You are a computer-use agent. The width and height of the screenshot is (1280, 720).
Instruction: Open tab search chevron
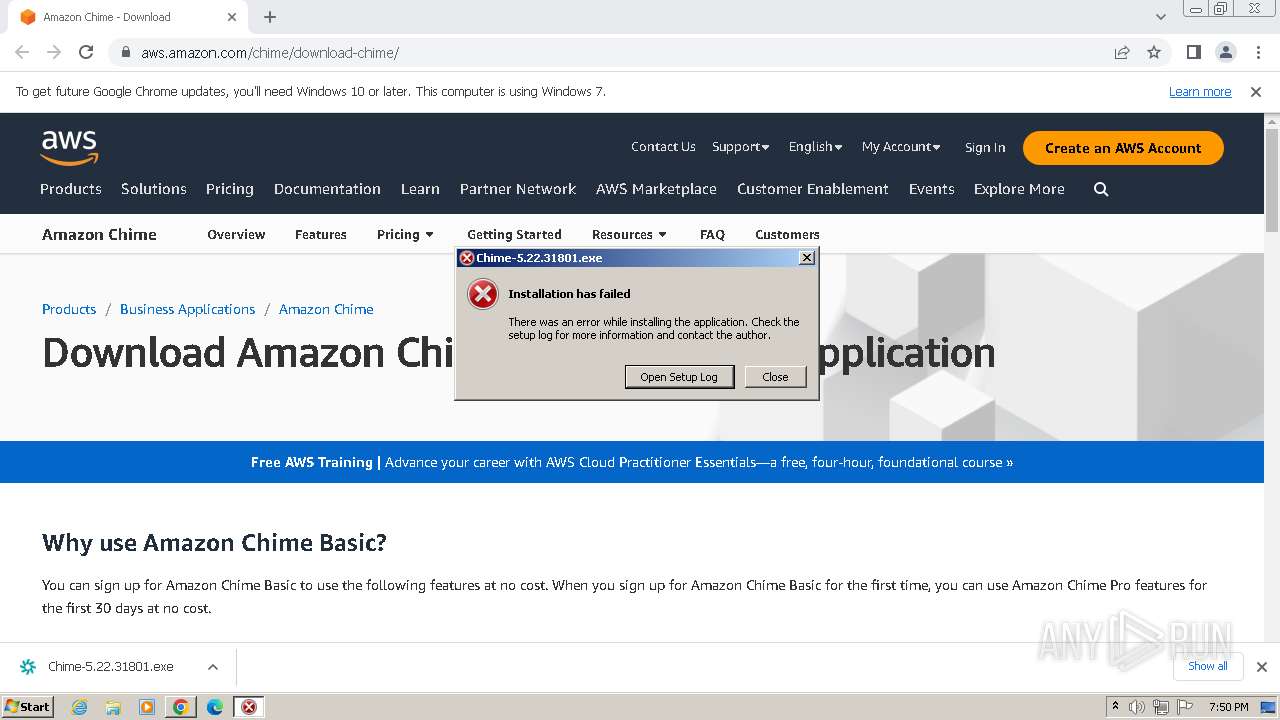click(x=1160, y=17)
